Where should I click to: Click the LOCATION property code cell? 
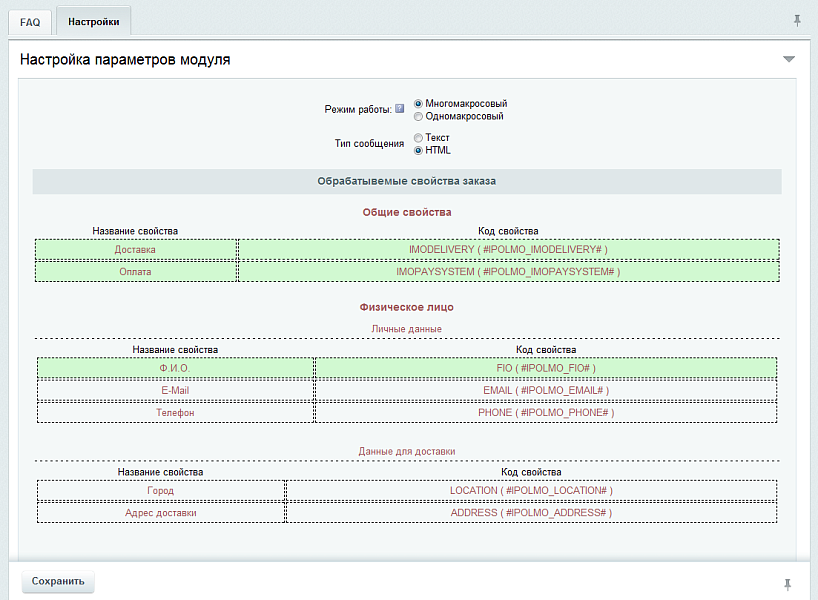click(531, 490)
